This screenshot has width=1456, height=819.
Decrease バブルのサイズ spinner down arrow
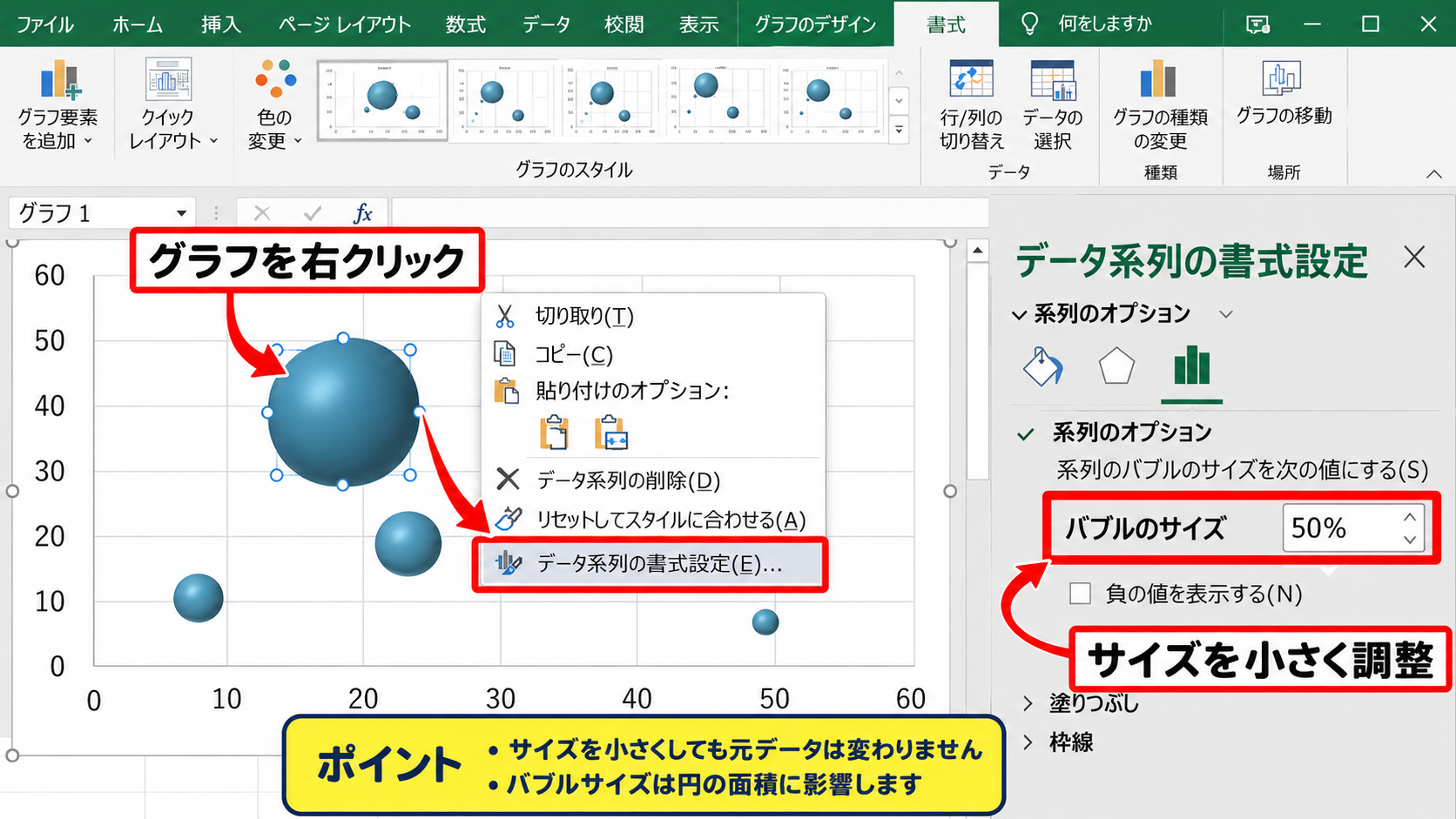pos(1410,539)
